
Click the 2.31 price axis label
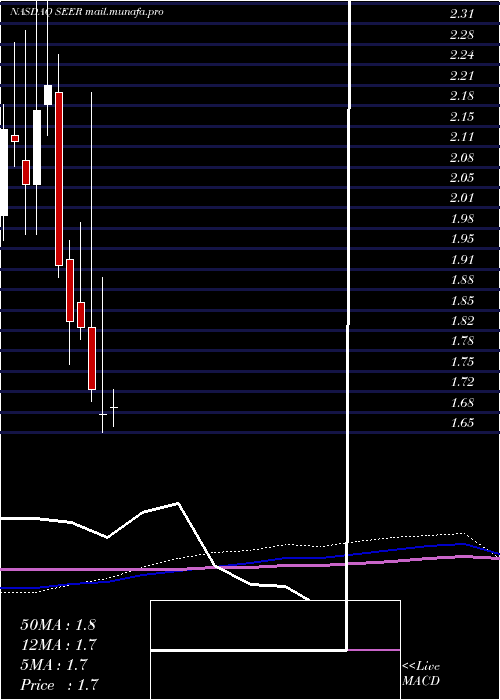click(x=462, y=14)
